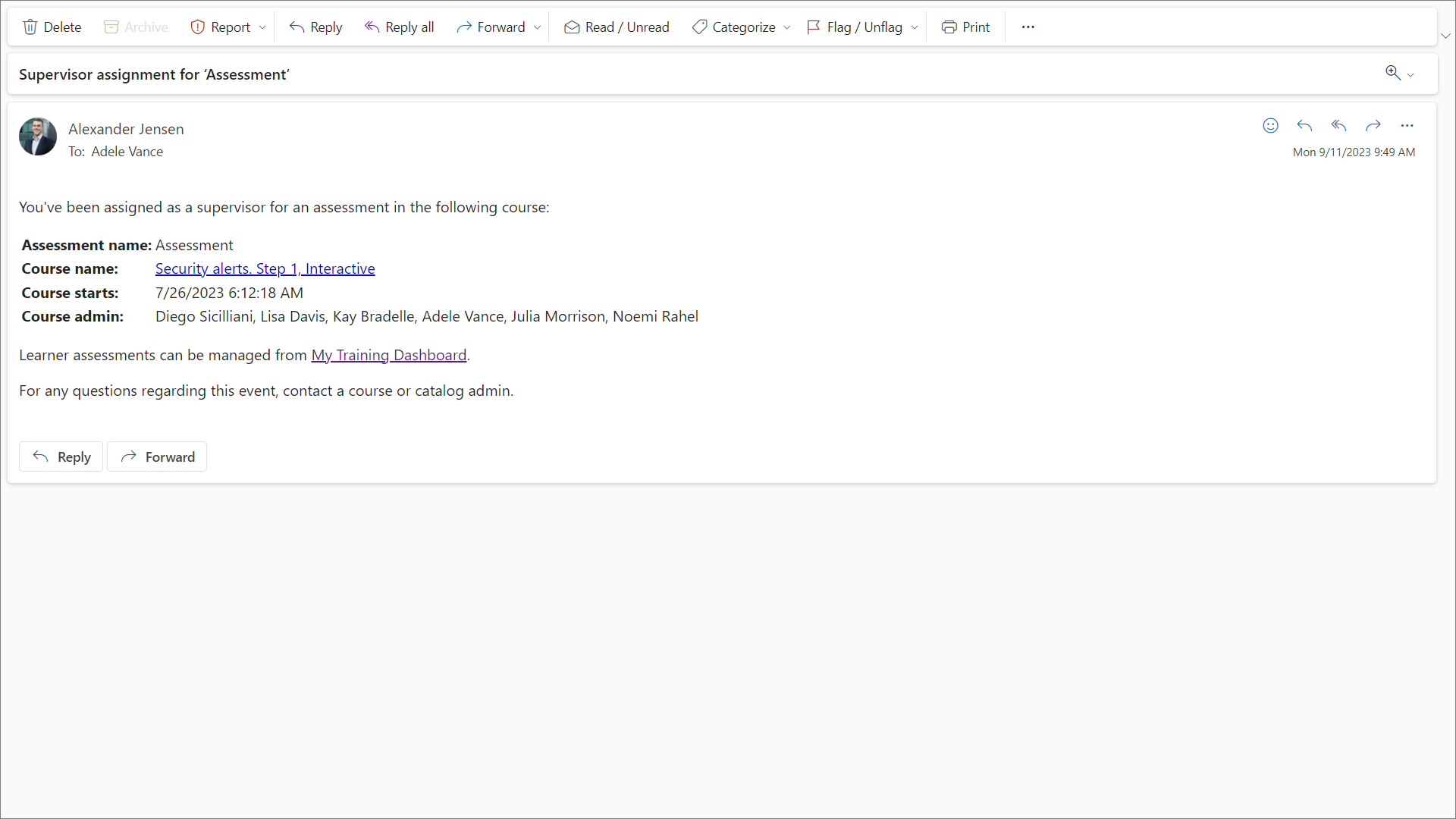Expand the Categorize dropdown arrow
Screen dimensions: 1456x819
pos(787,27)
